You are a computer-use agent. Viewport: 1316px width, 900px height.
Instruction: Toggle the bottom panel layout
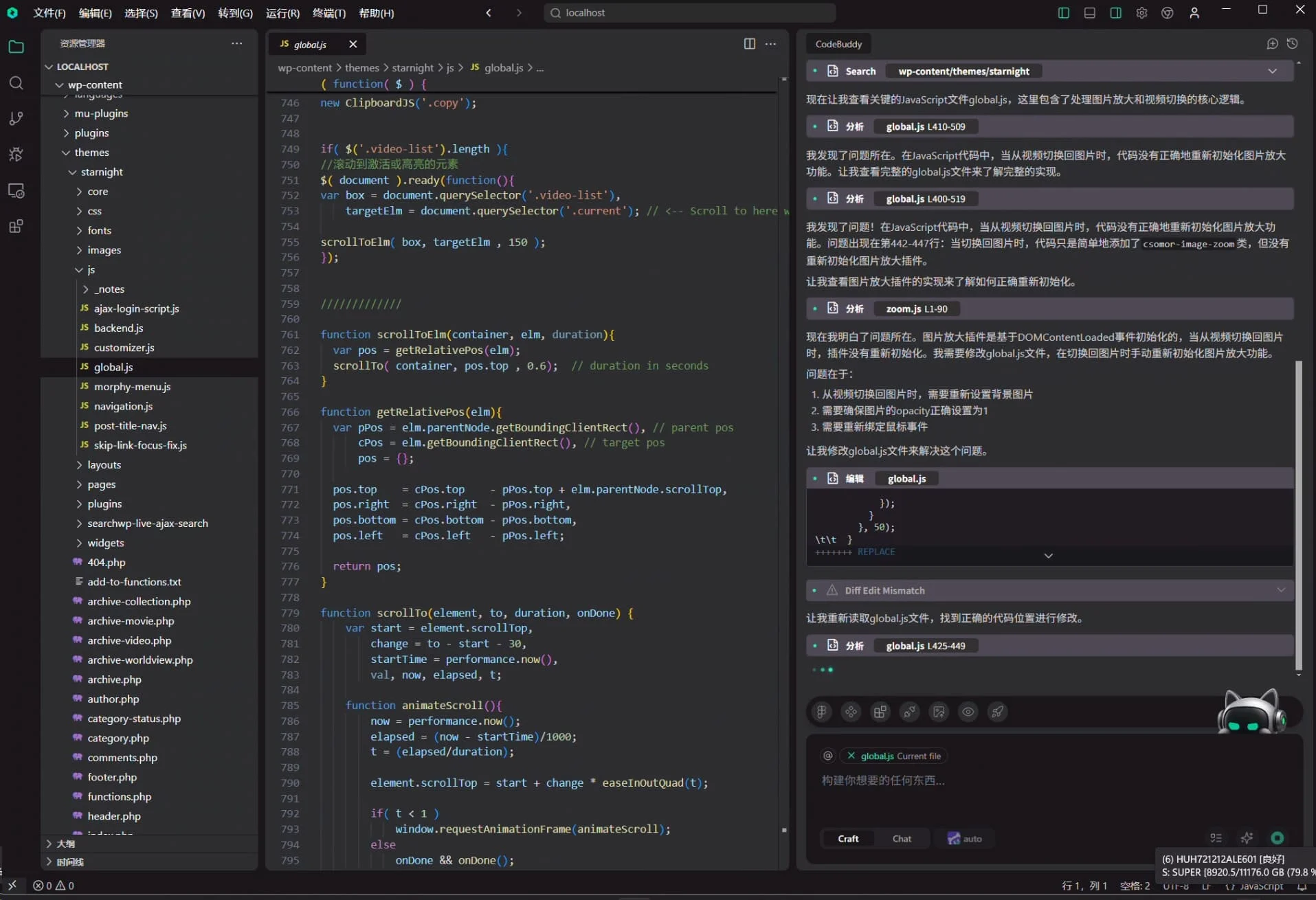(x=1089, y=12)
